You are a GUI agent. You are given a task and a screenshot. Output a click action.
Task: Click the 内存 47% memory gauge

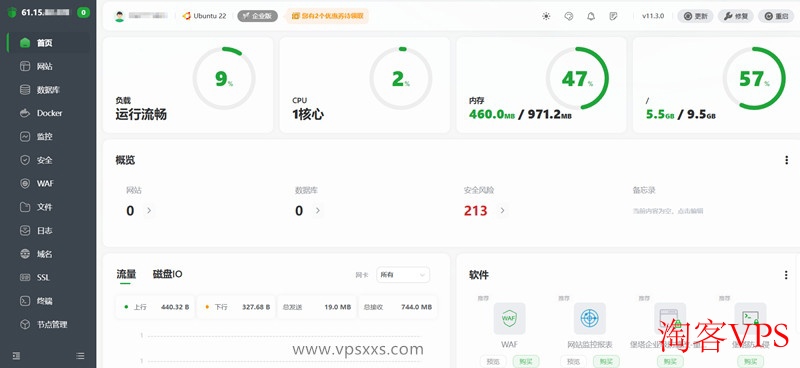[x=578, y=78]
